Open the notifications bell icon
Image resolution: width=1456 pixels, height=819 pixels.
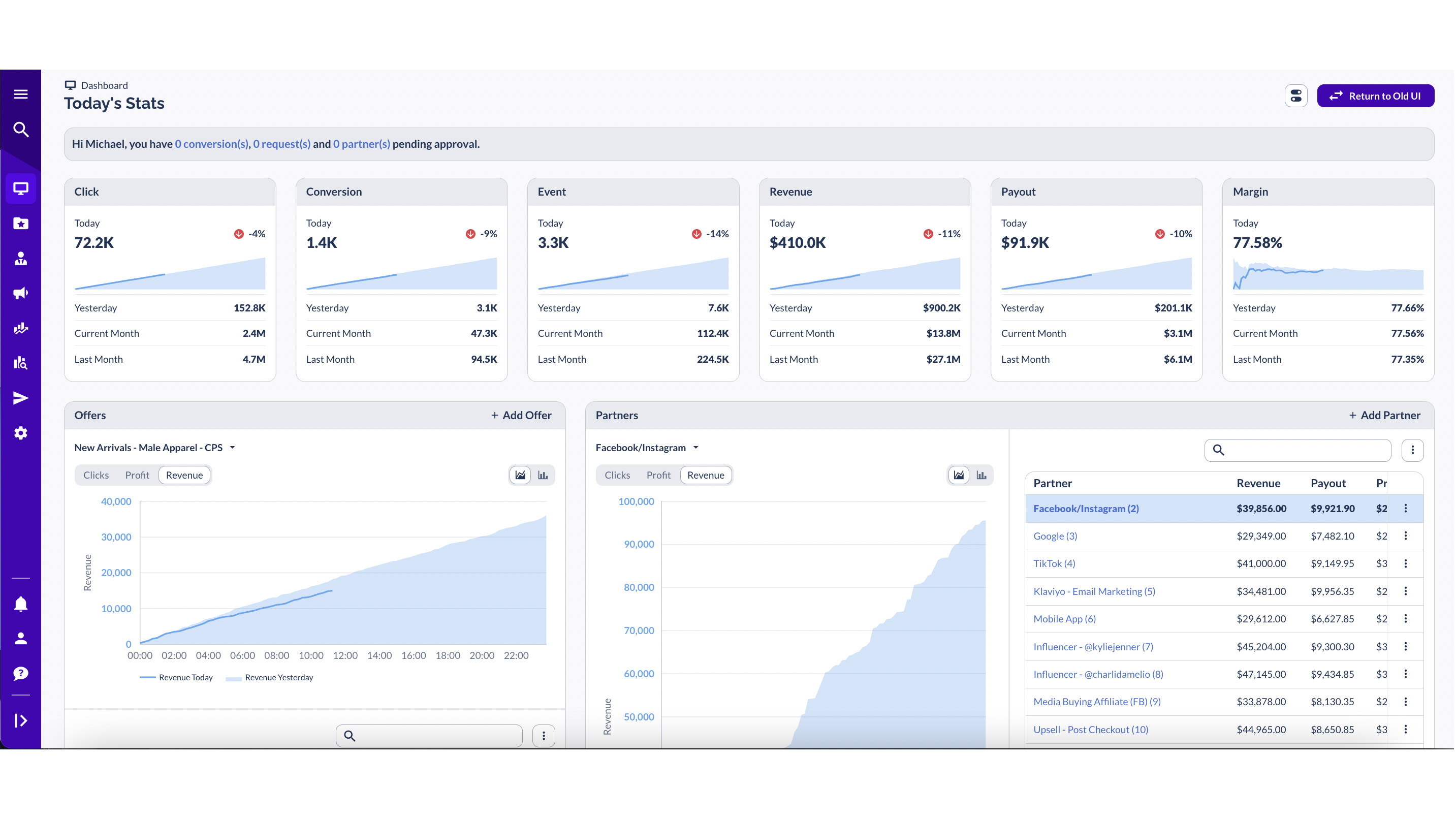(20, 603)
